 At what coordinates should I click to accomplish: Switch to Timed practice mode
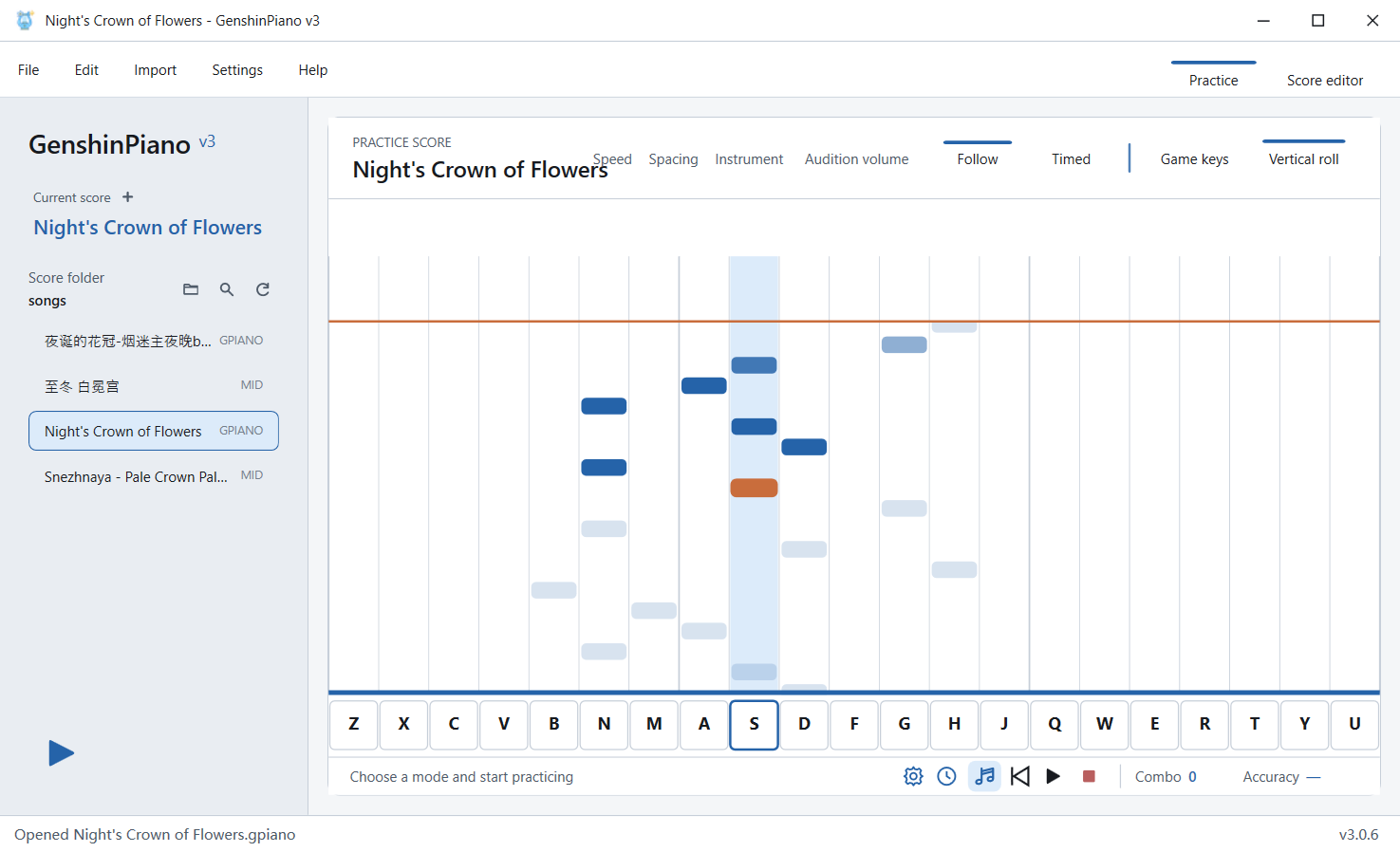pos(1071,158)
